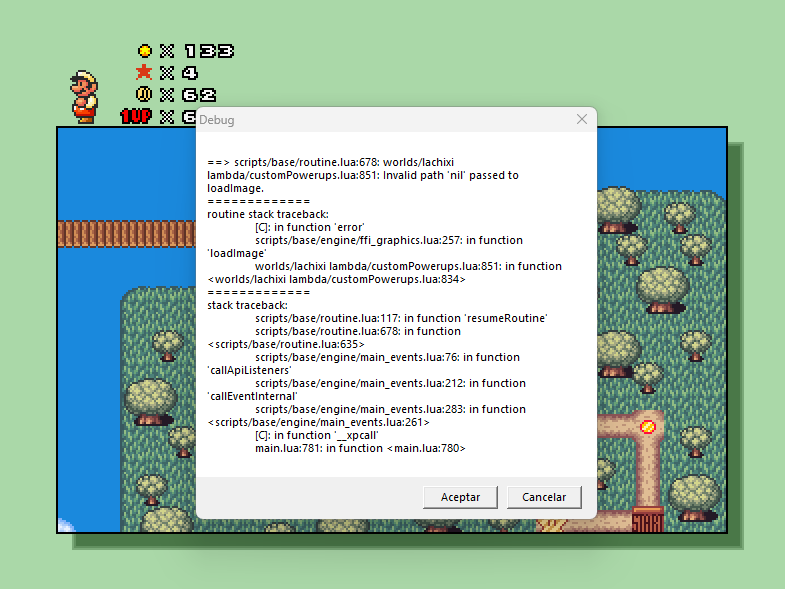This screenshot has width=785, height=589.
Task: Click the main_events.lua:283 traceback line
Action: click(x=390, y=409)
